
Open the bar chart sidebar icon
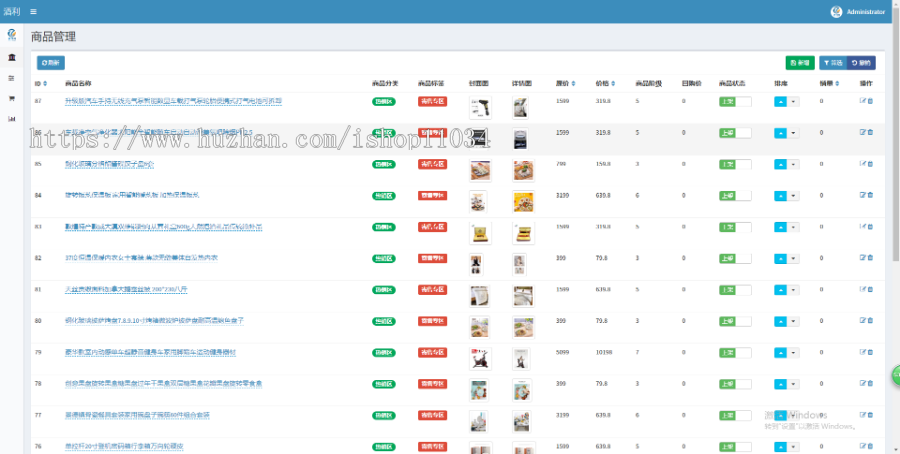click(x=11, y=119)
